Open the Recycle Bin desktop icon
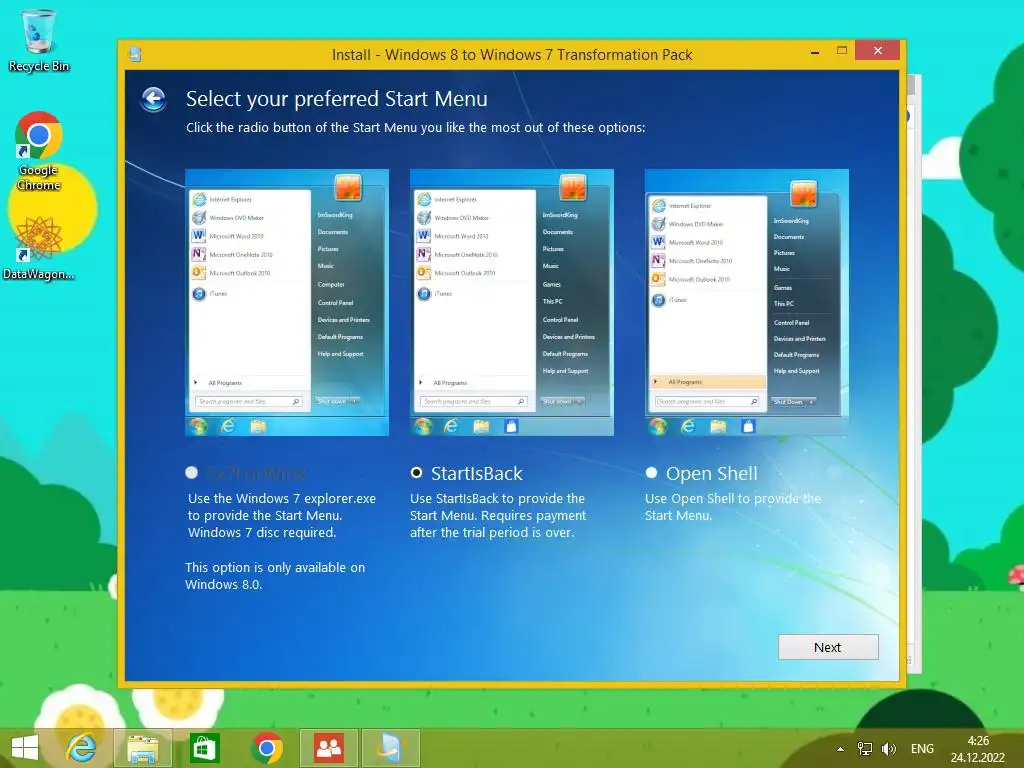The image size is (1024, 768). tap(39, 40)
